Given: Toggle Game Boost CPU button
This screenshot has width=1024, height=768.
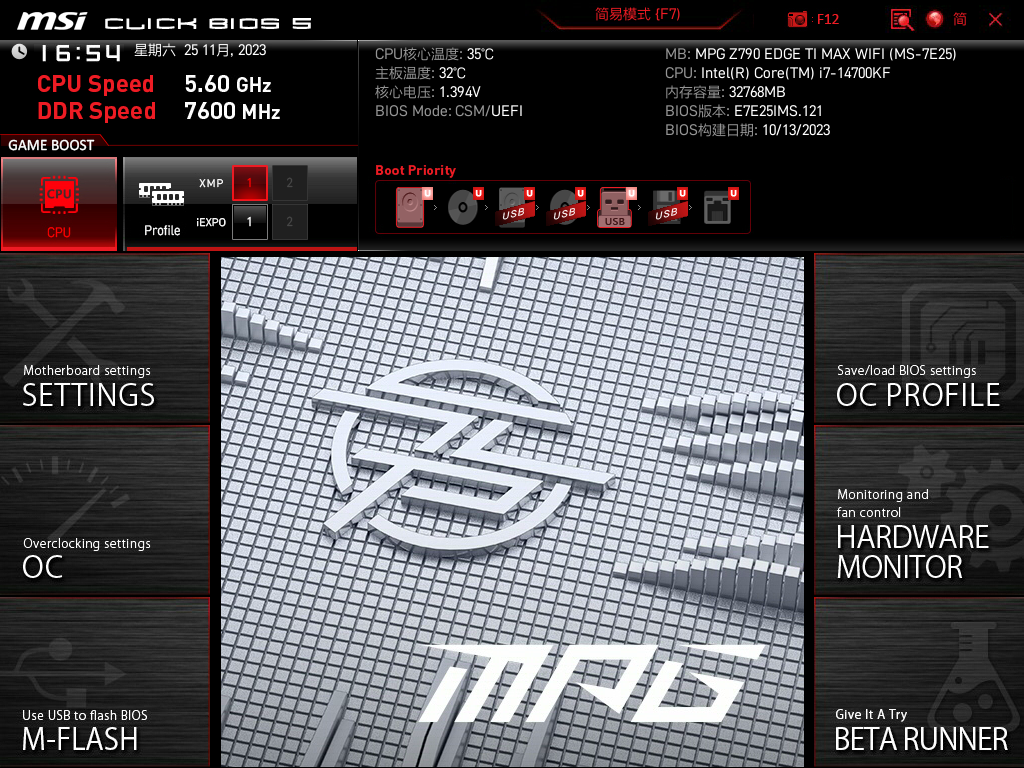Looking at the screenshot, I should coord(59,204).
